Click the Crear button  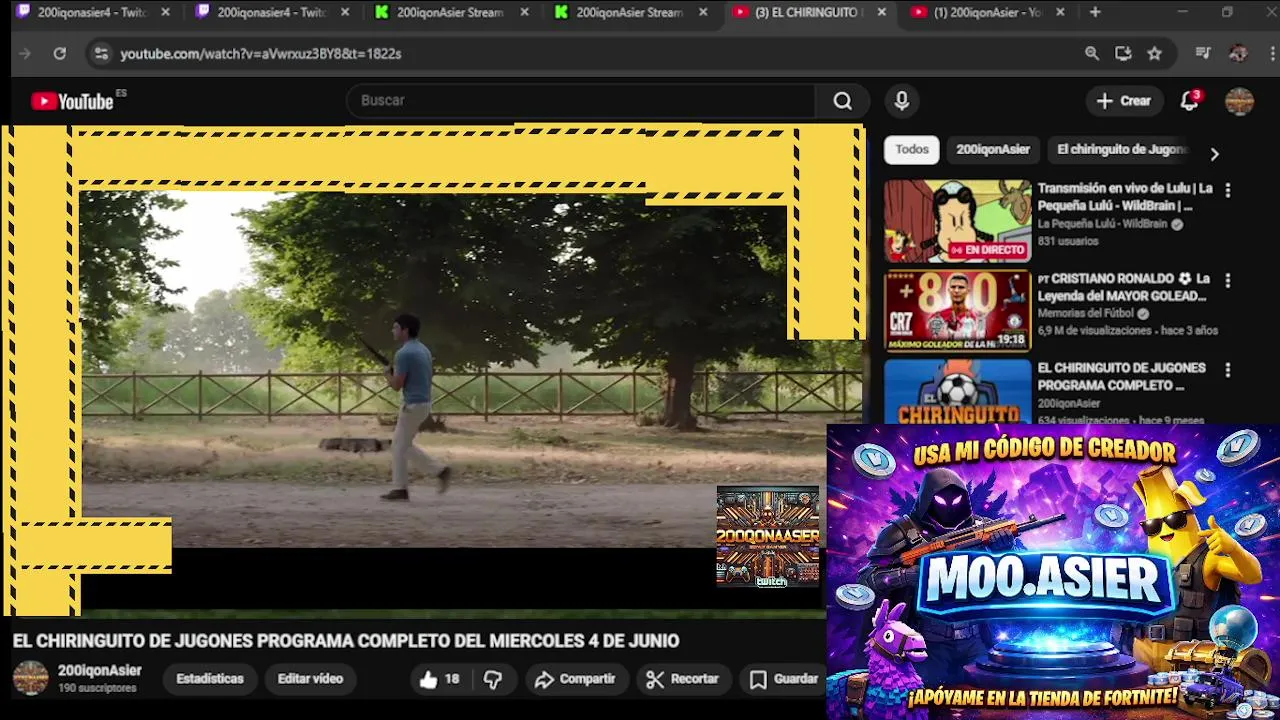click(1124, 101)
